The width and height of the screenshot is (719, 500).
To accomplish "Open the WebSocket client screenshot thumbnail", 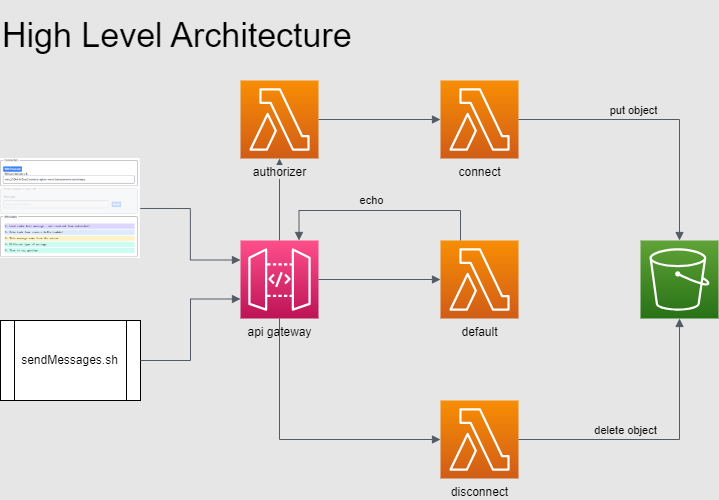I will [70, 207].
